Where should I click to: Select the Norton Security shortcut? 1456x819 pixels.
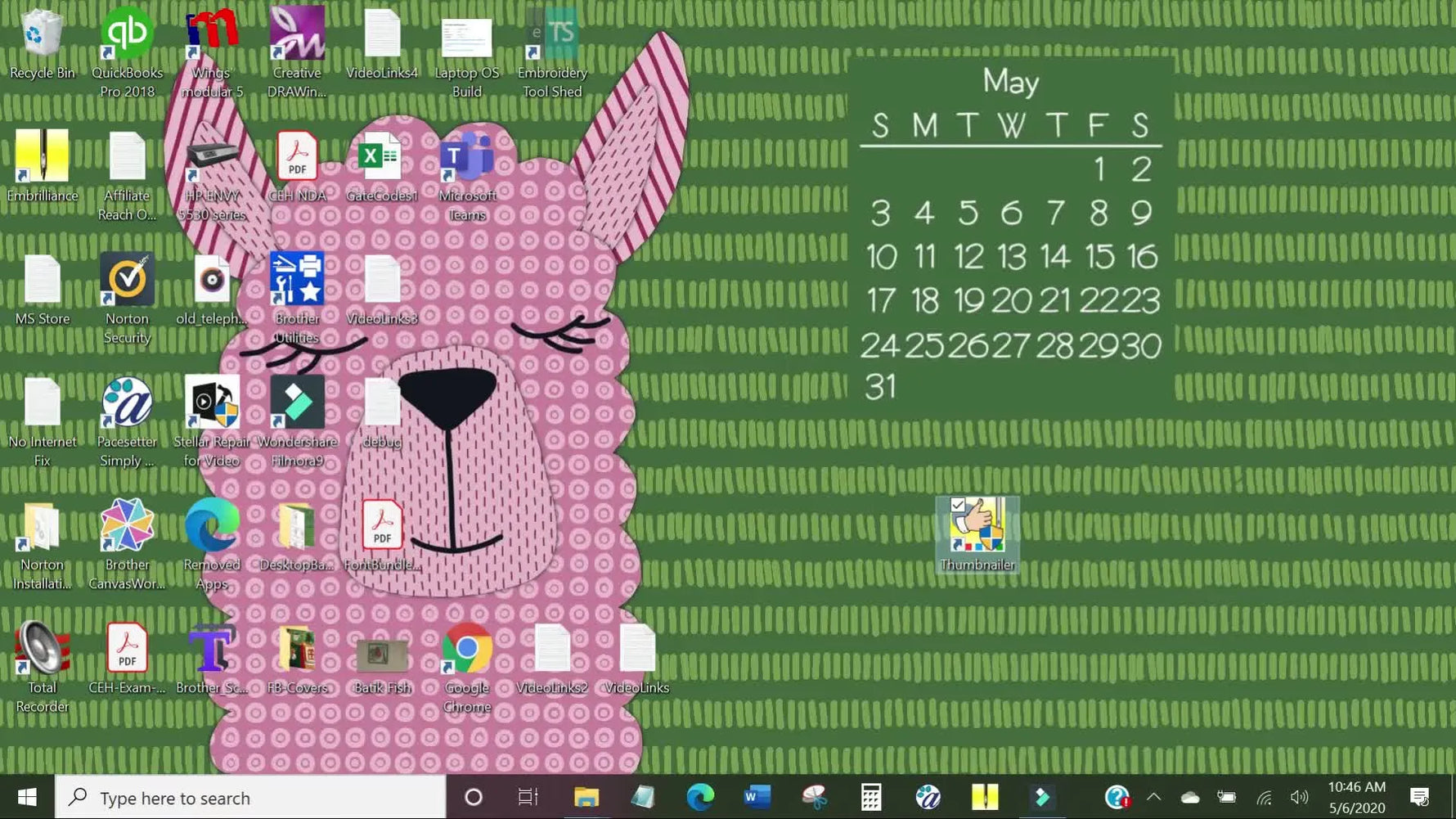(127, 281)
